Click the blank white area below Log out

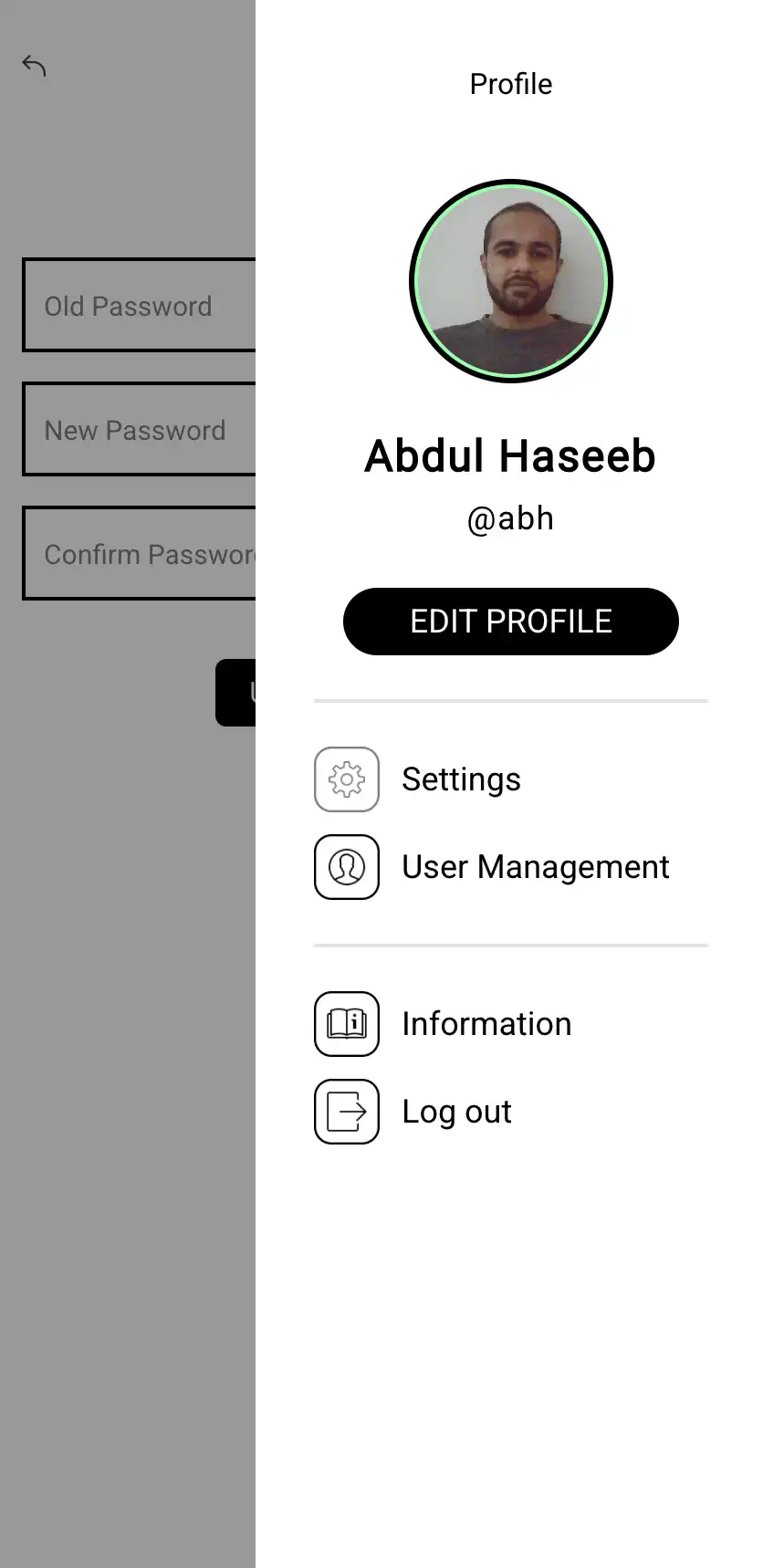pyautogui.click(x=511, y=1351)
